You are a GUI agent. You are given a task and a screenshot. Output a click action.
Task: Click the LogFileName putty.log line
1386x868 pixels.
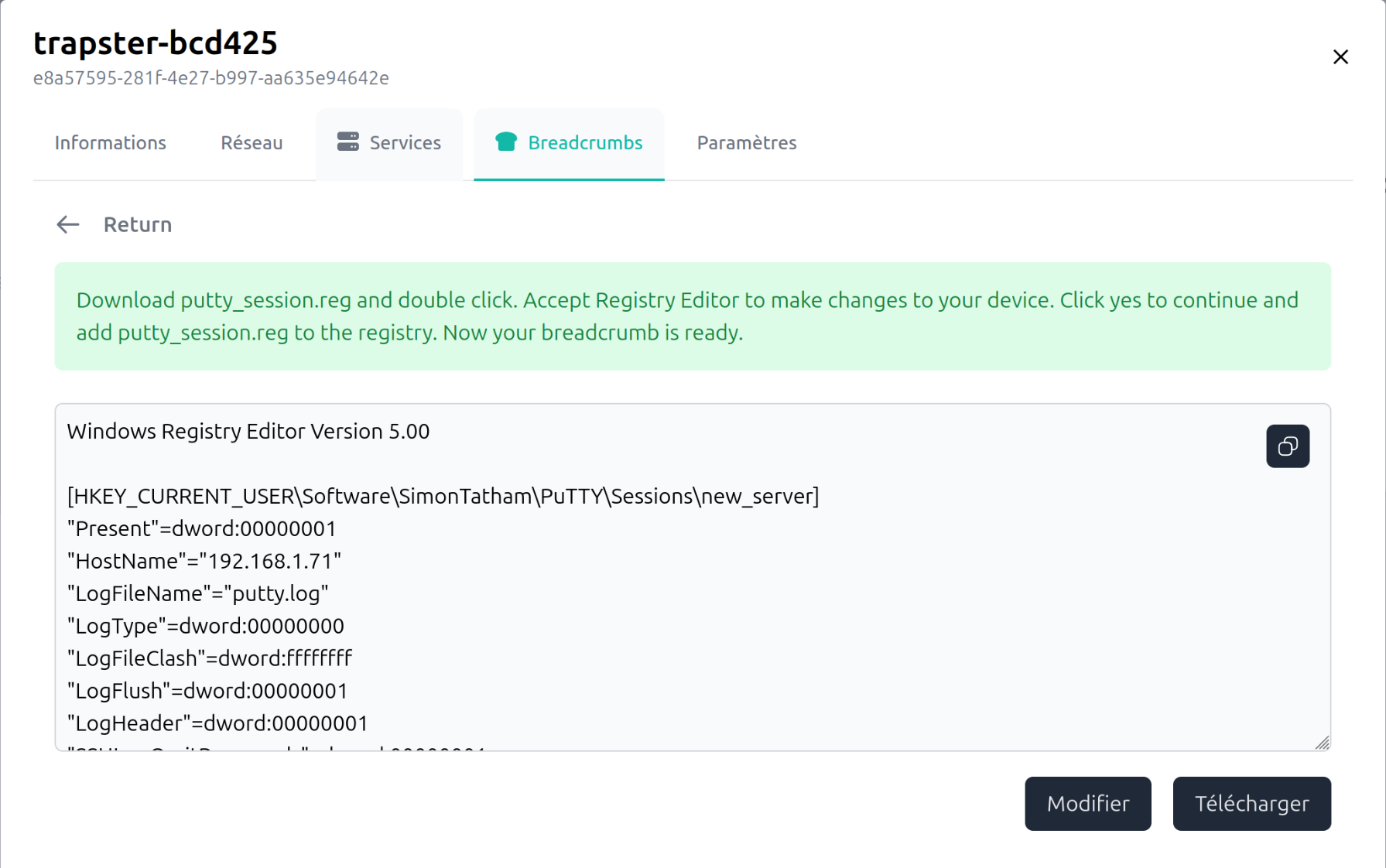pyautogui.click(x=198, y=594)
